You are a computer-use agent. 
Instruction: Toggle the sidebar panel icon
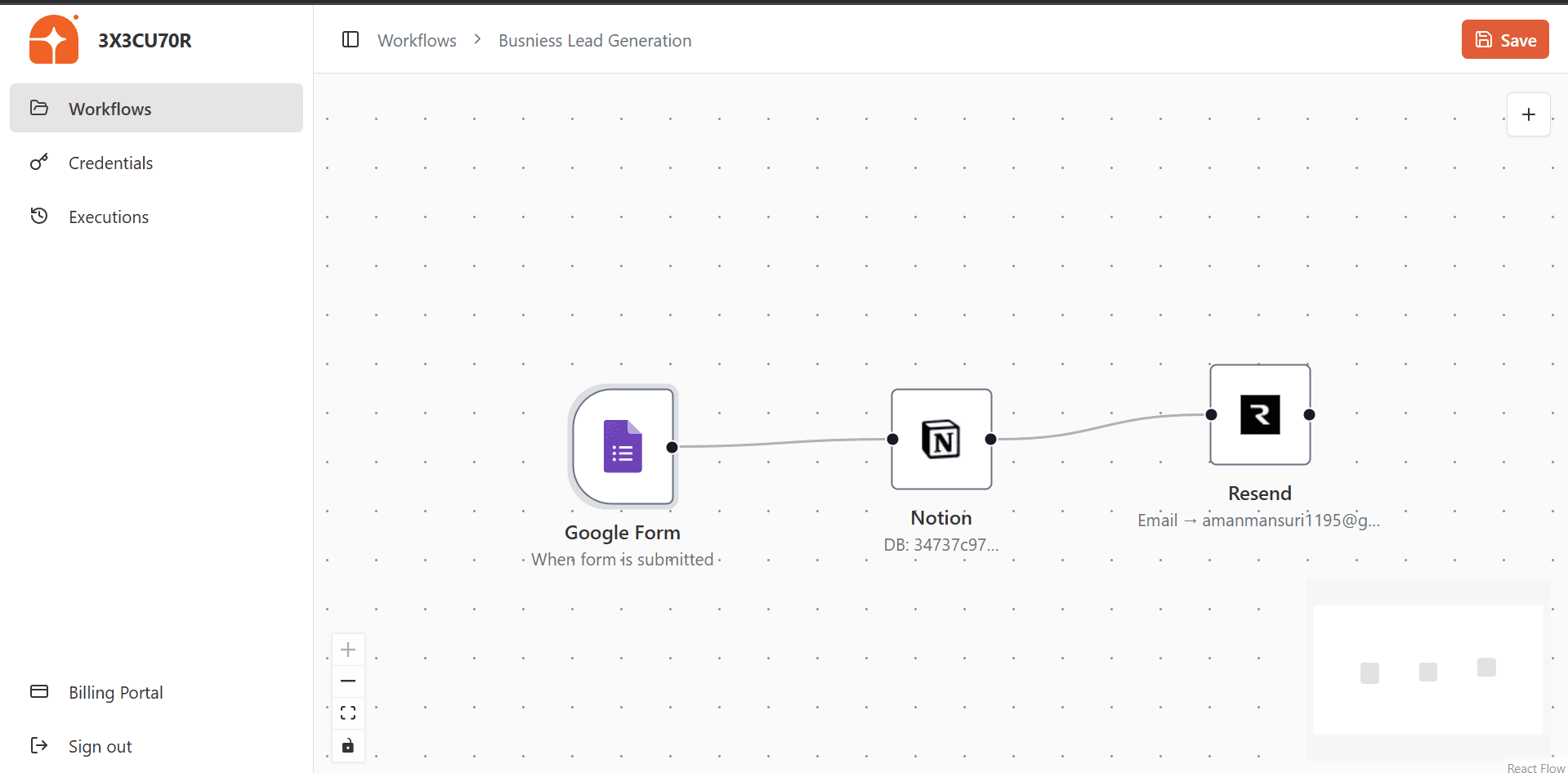pos(351,39)
